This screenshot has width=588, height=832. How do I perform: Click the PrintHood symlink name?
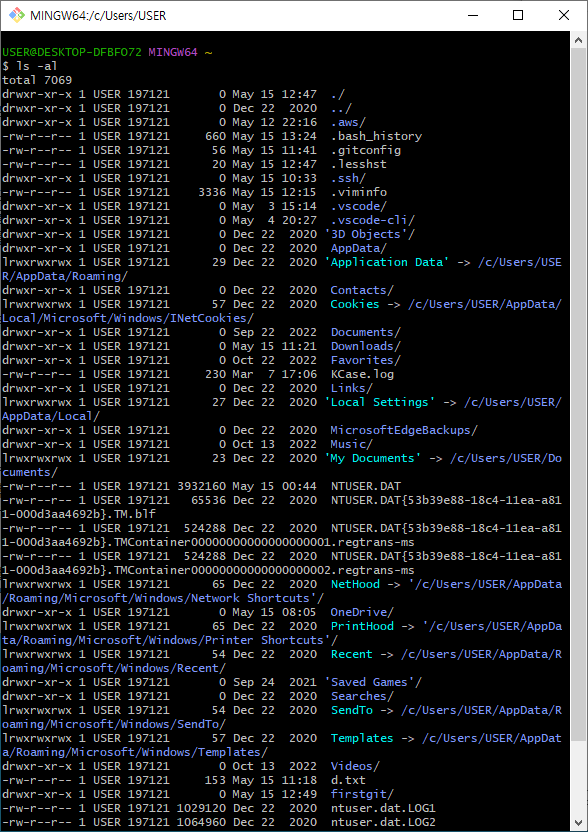coord(362,626)
